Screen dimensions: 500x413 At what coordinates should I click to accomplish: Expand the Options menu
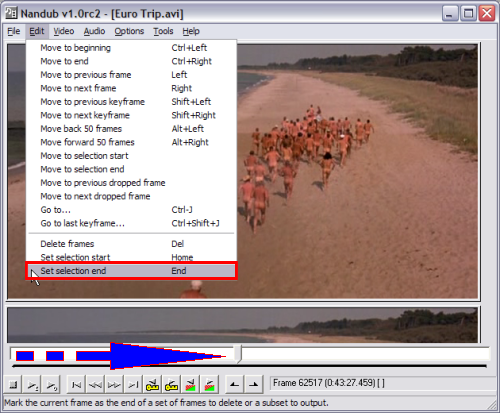click(x=129, y=31)
